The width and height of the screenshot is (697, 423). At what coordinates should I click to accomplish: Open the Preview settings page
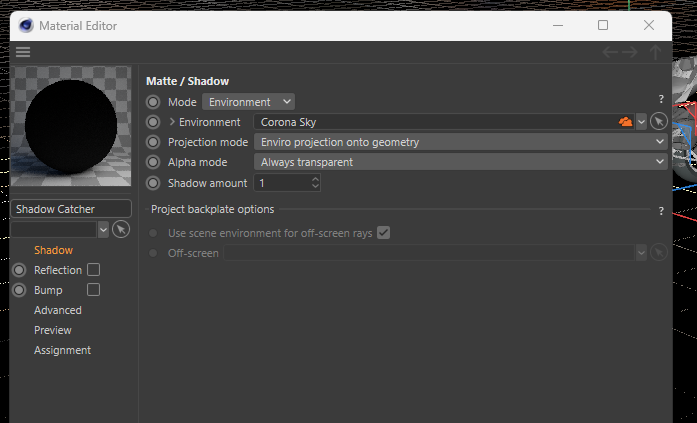(x=52, y=330)
